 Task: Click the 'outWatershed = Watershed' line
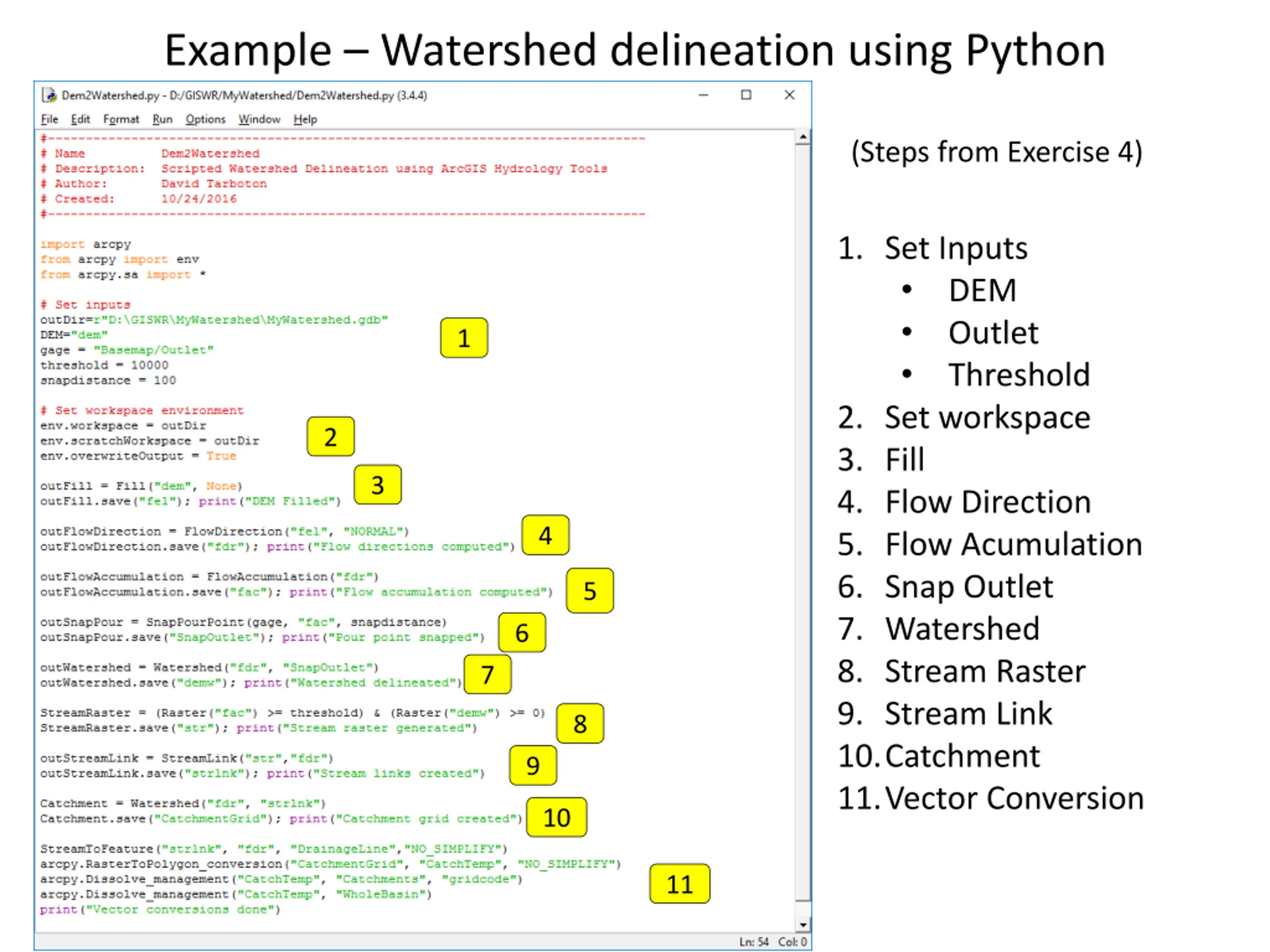click(x=209, y=667)
